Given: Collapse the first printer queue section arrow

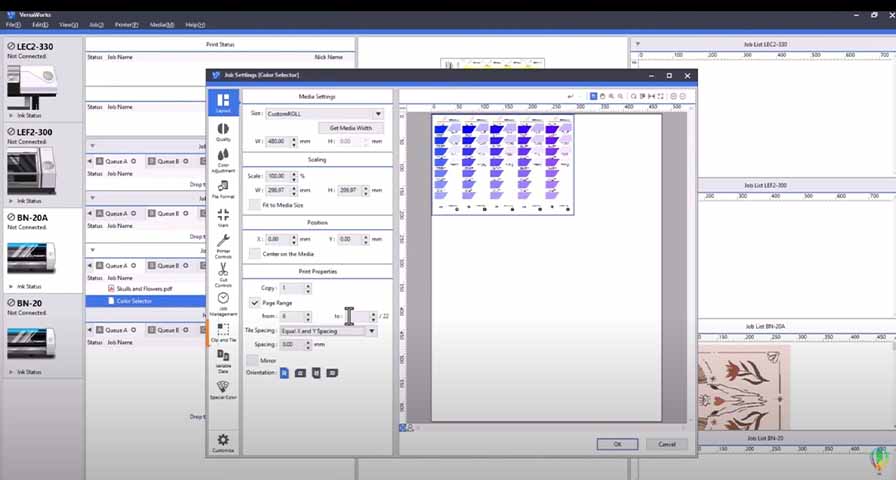Looking at the screenshot, I should (93, 146).
